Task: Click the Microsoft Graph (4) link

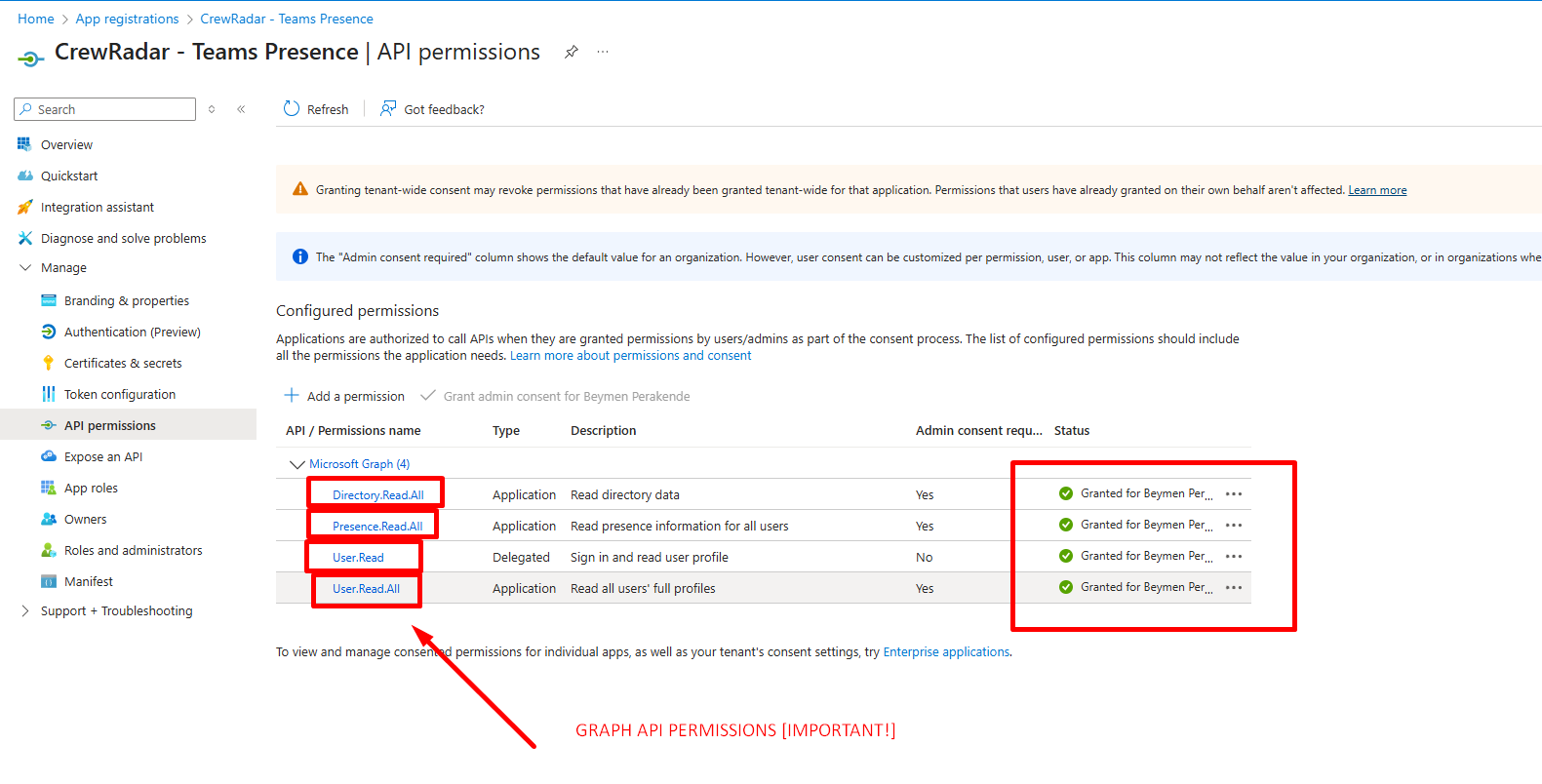Action: click(x=359, y=464)
